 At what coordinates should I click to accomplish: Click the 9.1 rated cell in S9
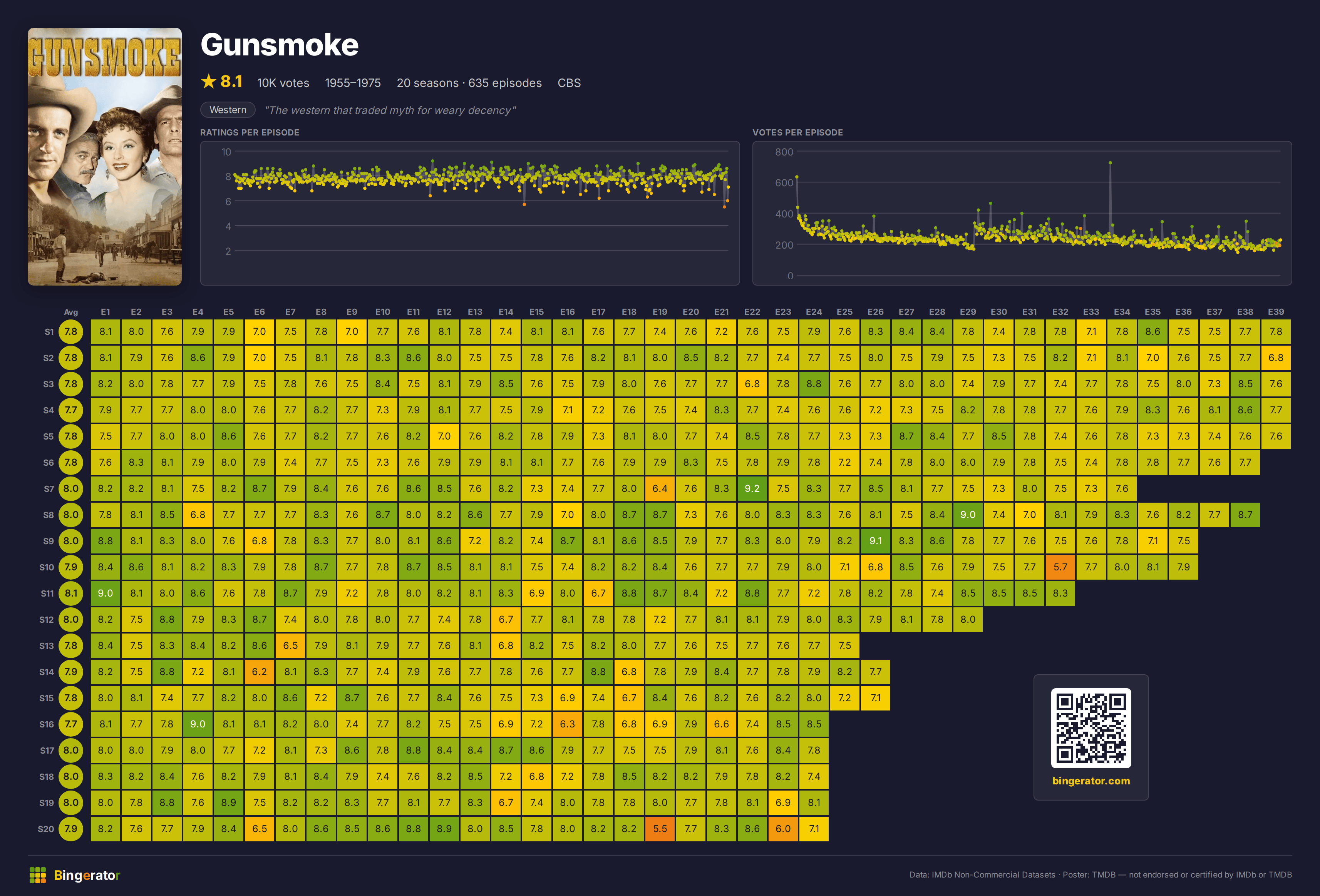pos(875,541)
